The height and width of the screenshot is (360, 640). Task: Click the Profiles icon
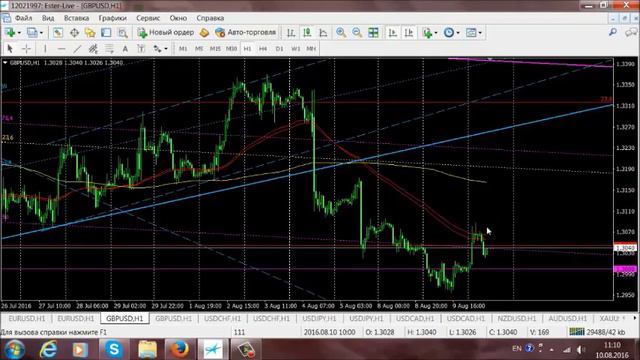[x=31, y=33]
